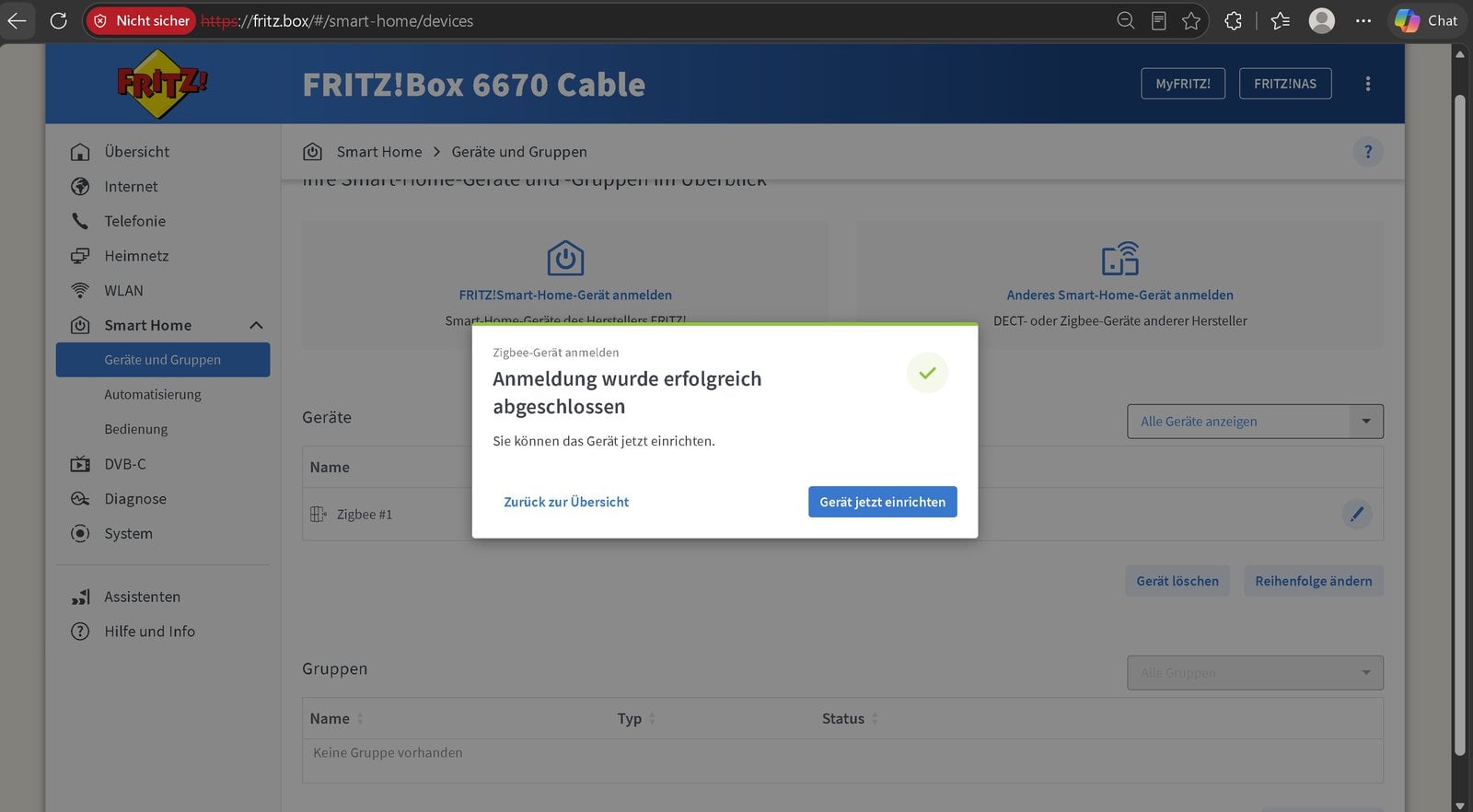Click the FRITZ!Smart-Home-Gerät anmelden power icon
This screenshot has width=1473, height=812.
click(565, 259)
